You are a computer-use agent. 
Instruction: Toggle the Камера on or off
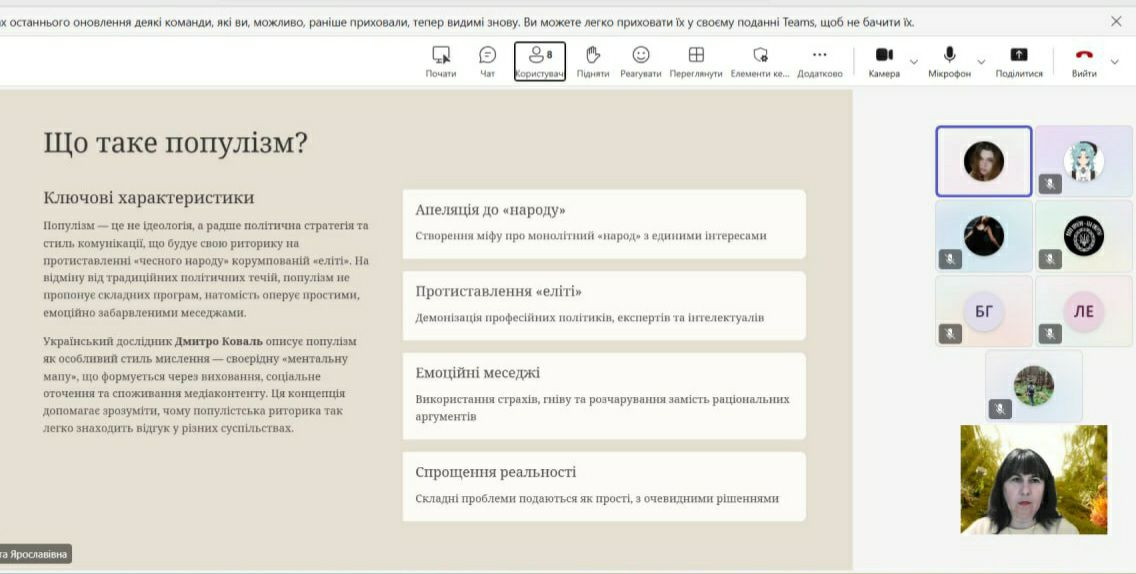[884, 62]
